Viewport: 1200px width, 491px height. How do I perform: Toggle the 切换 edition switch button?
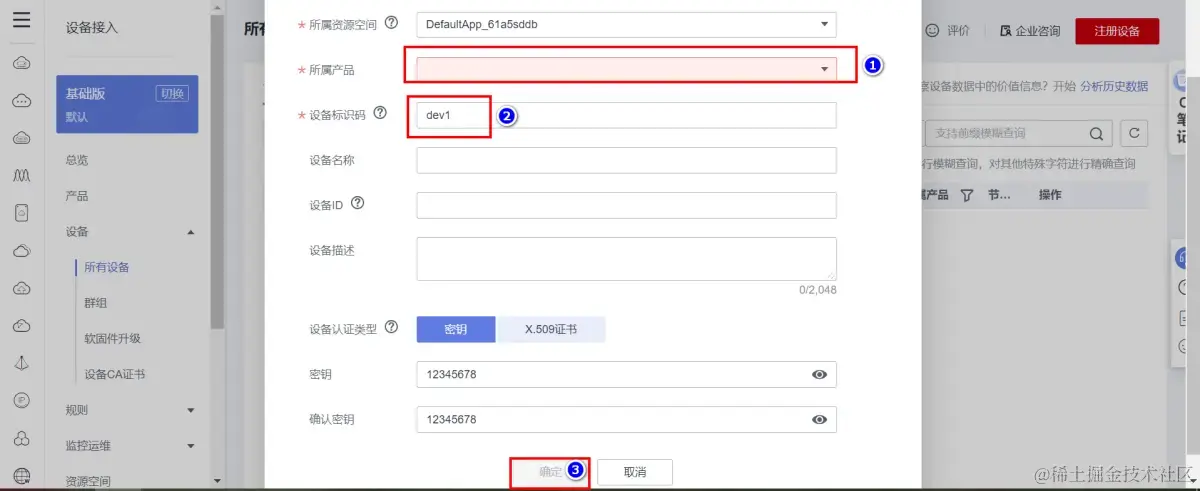point(172,93)
